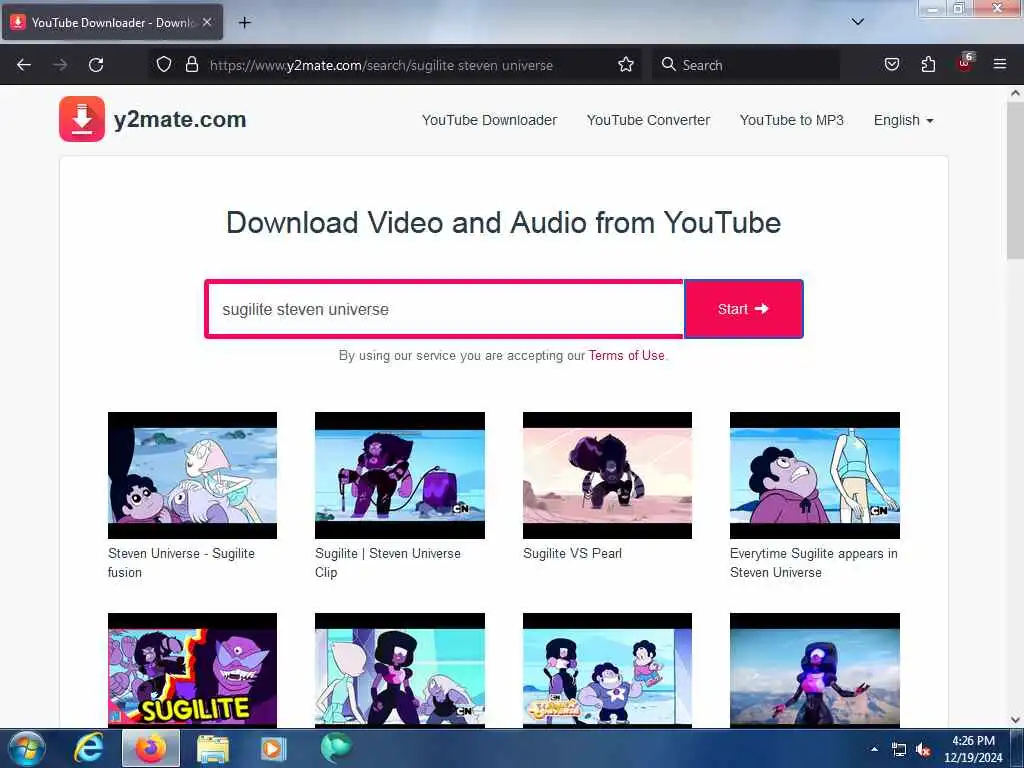Go back with the browser back arrow
Viewport: 1024px width, 768px height.
(24, 65)
